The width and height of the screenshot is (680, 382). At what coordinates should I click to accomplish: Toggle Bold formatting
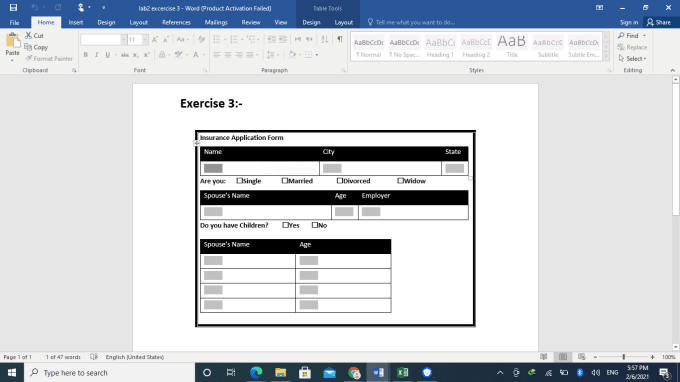[85, 55]
